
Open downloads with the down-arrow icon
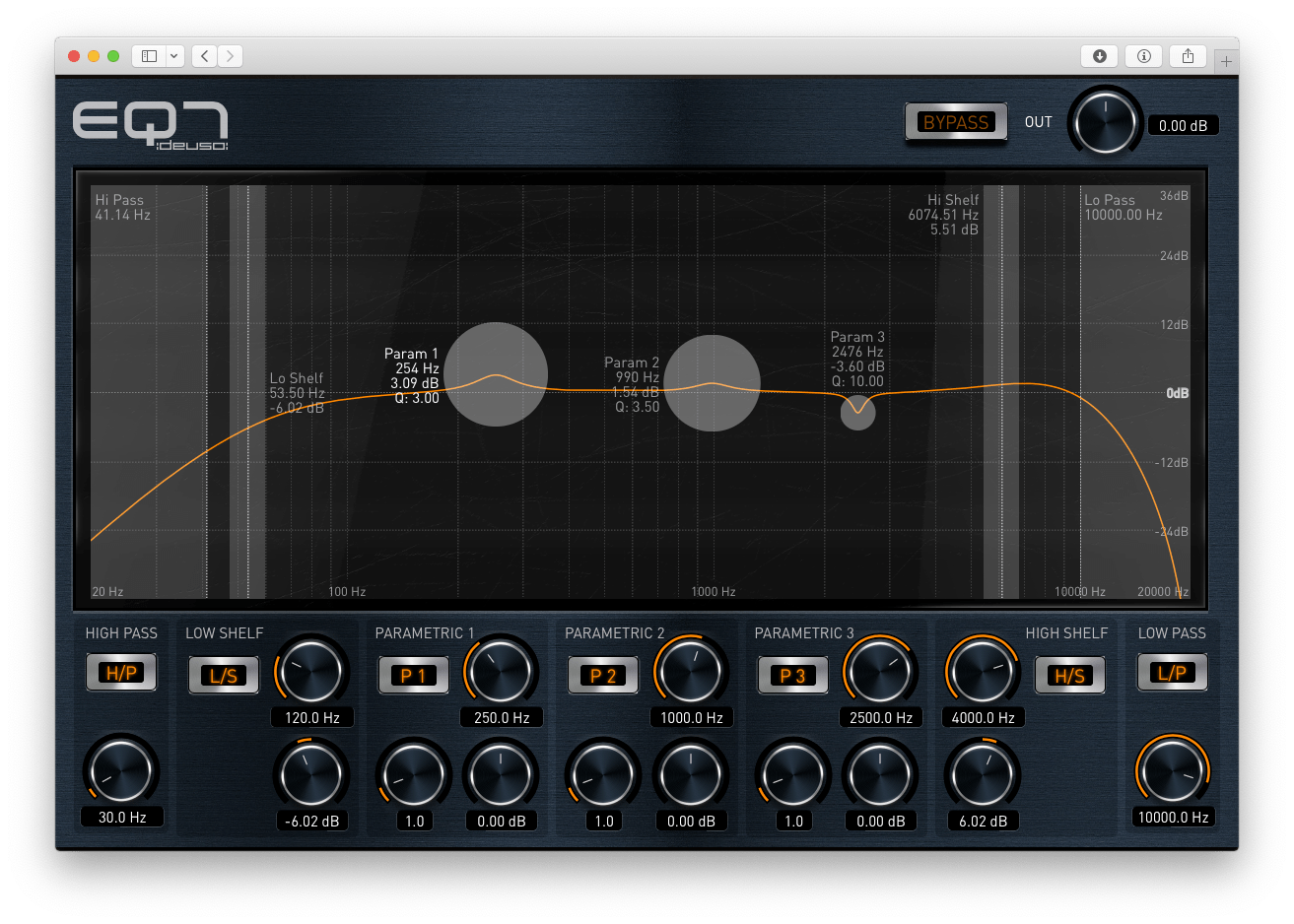1100,56
